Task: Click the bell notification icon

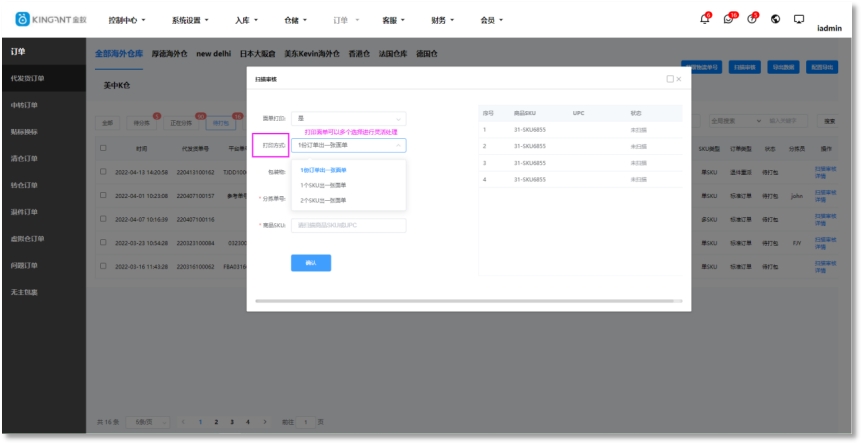Action: pyautogui.click(x=704, y=19)
